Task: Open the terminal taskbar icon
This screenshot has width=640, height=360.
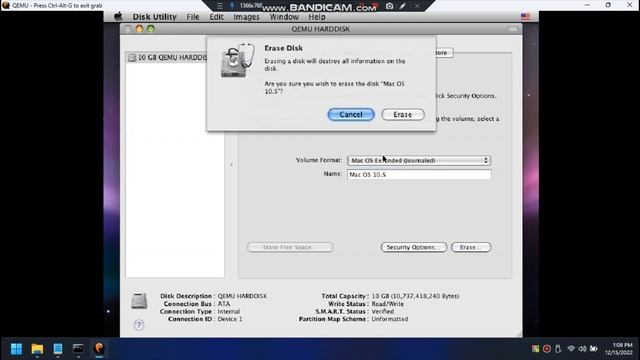Action: point(78,349)
